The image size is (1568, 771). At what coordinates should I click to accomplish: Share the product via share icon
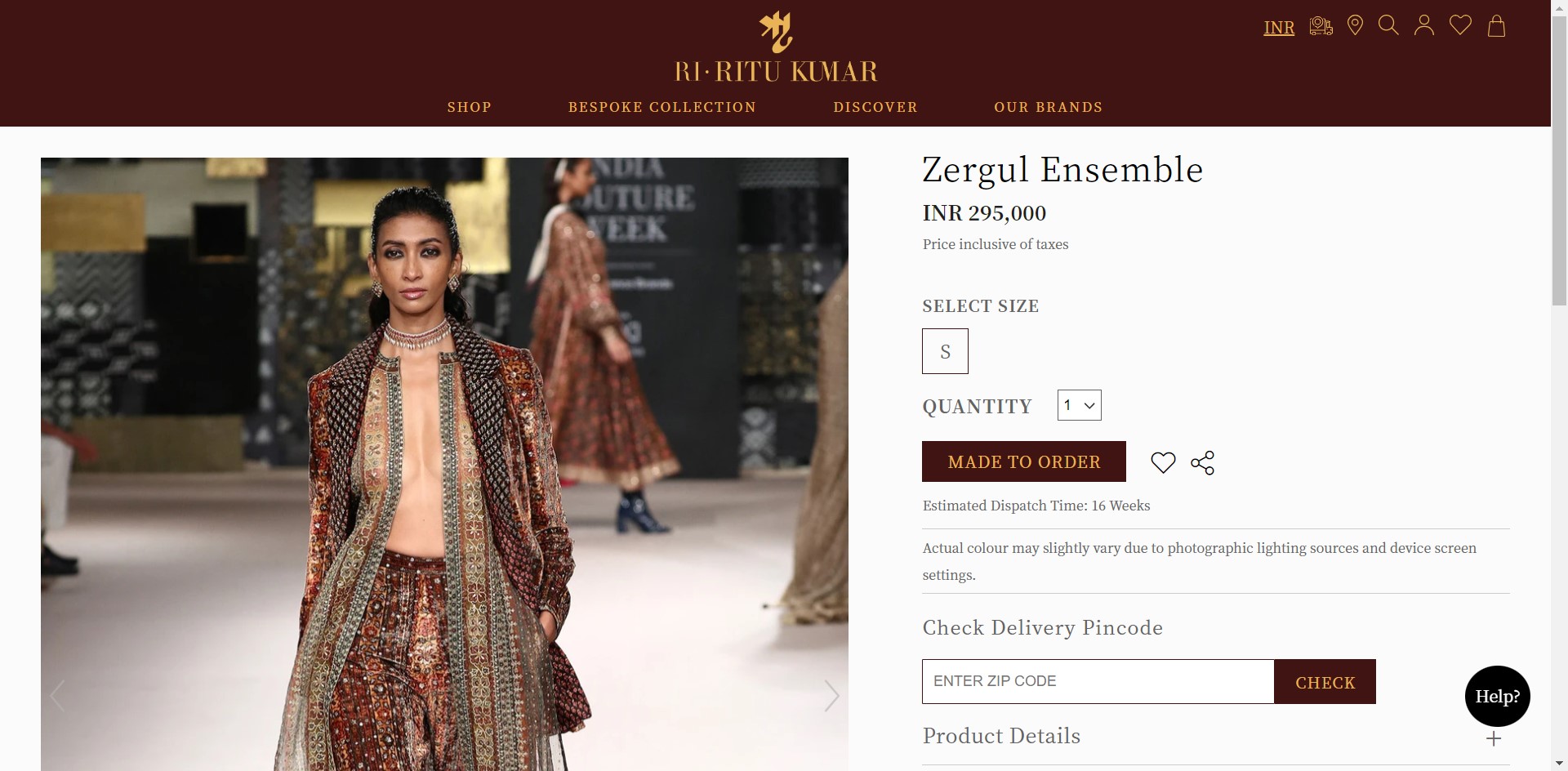pos(1202,462)
